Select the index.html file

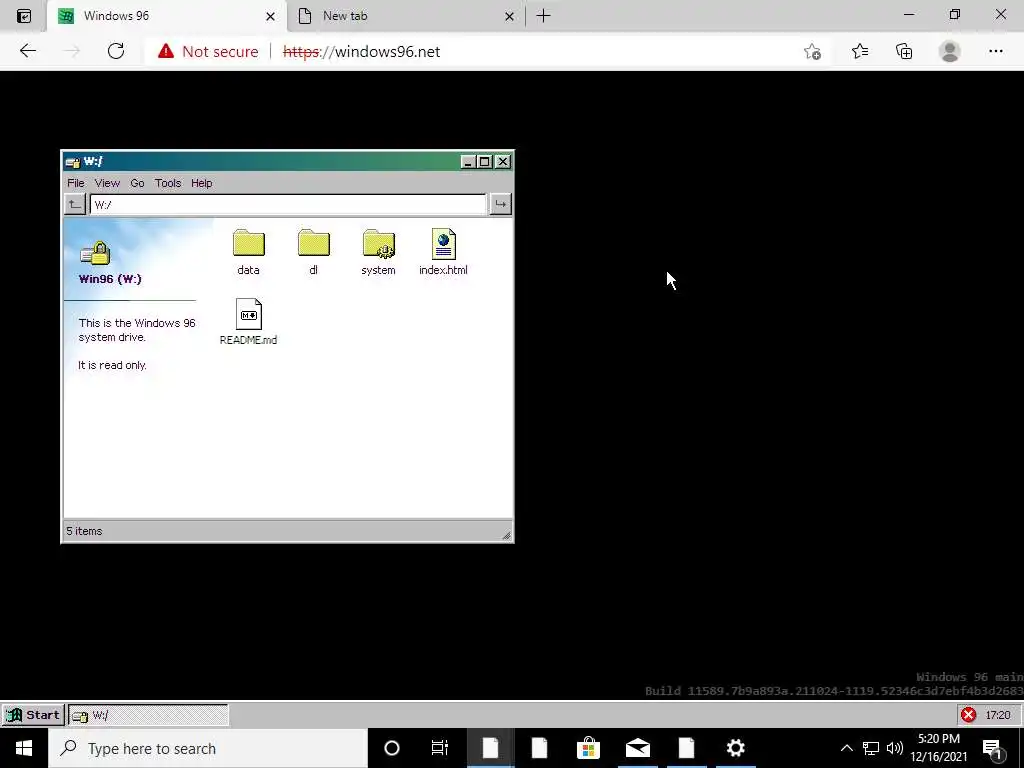point(443,251)
